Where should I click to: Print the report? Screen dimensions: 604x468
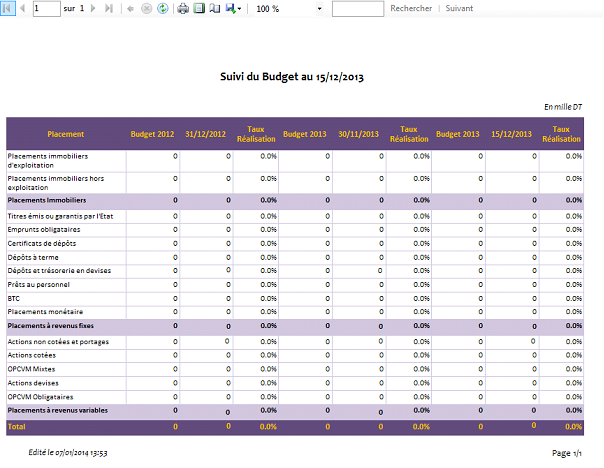[183, 8]
